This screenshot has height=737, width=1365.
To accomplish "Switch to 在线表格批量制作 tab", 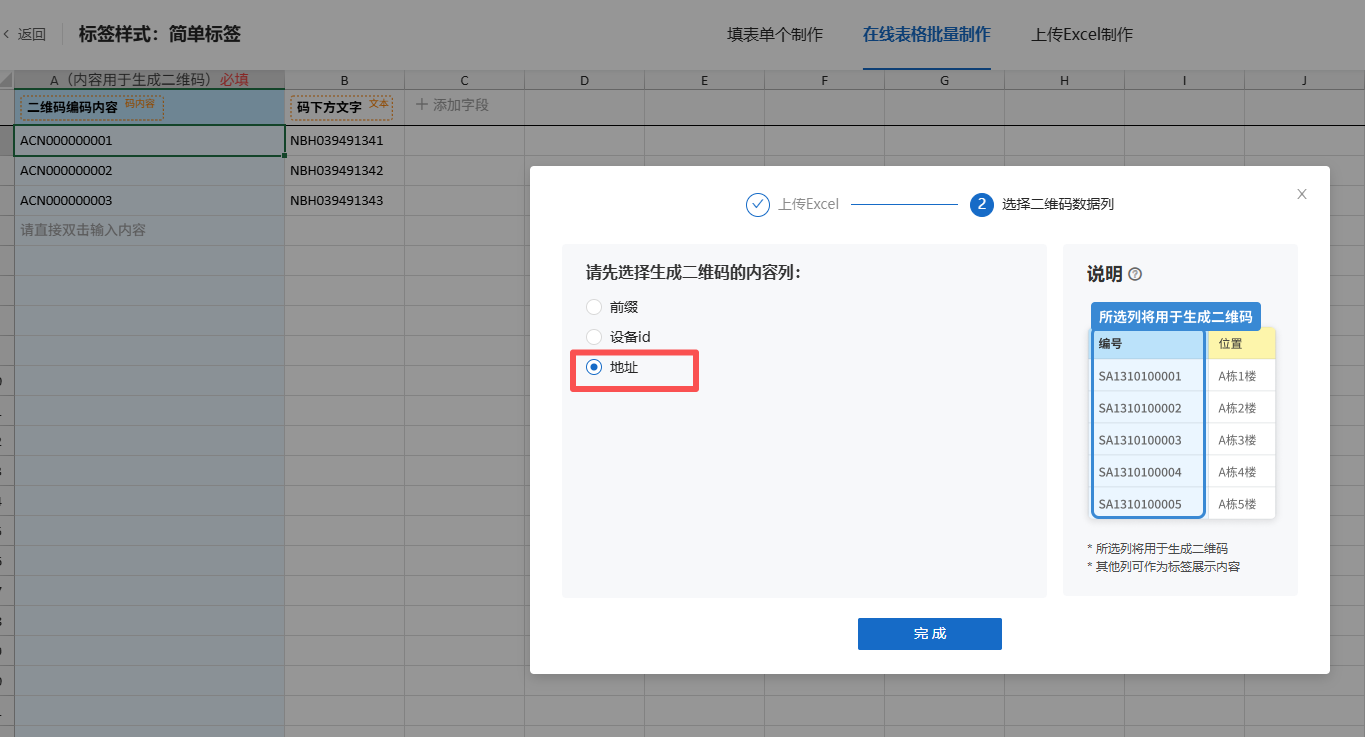I will click(927, 34).
